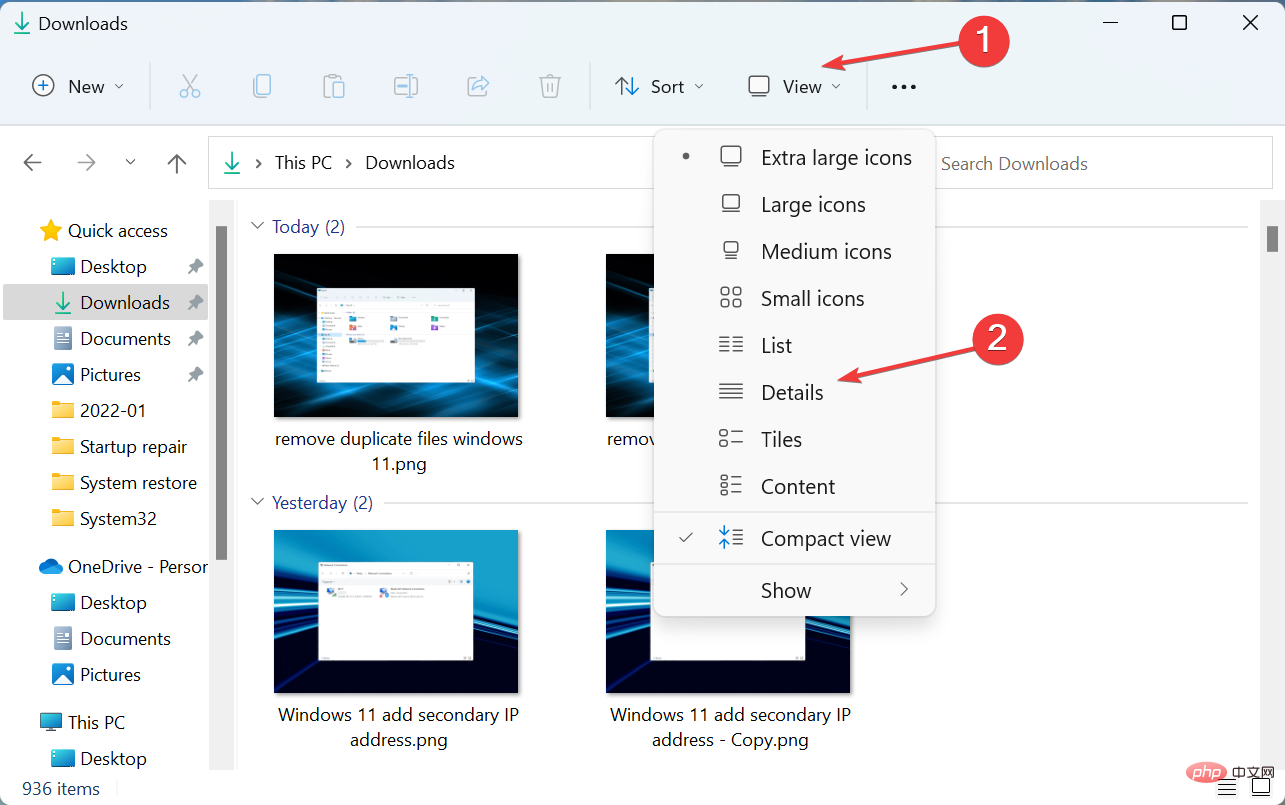The image size is (1285, 805).
Task: Expand the Show submenu
Action: 794,591
